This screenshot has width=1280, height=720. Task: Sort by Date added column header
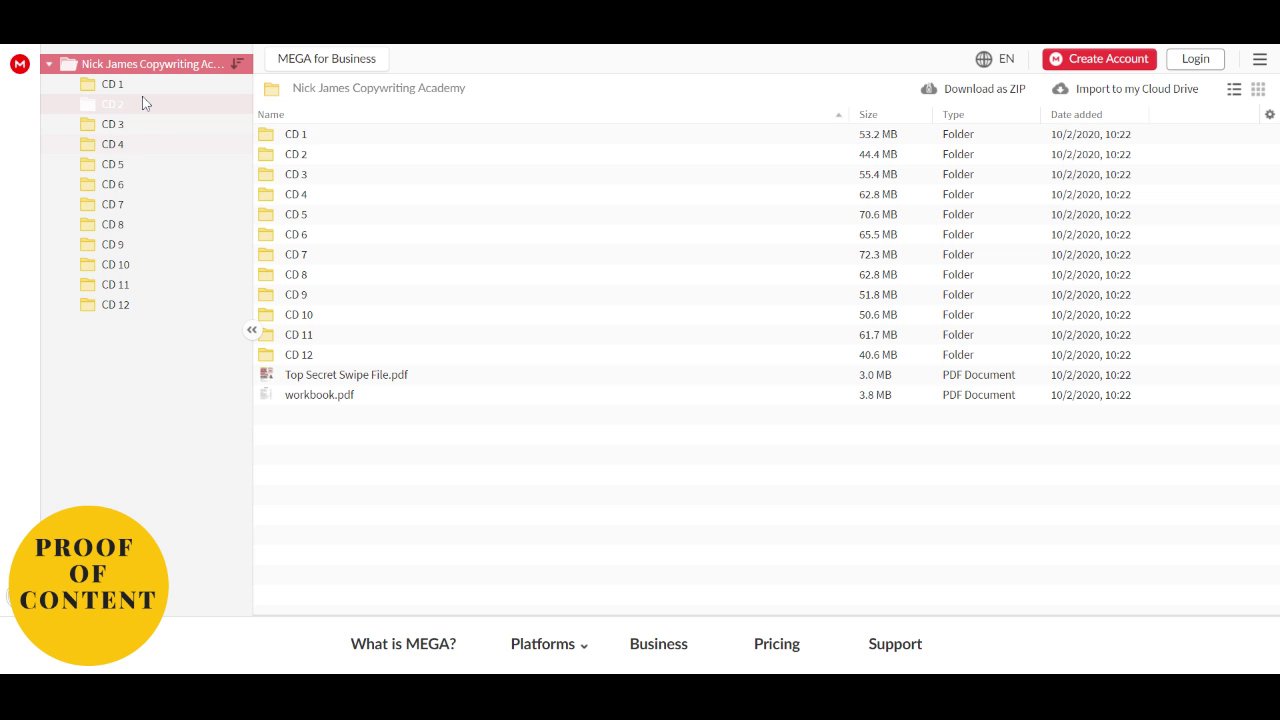pos(1076,114)
